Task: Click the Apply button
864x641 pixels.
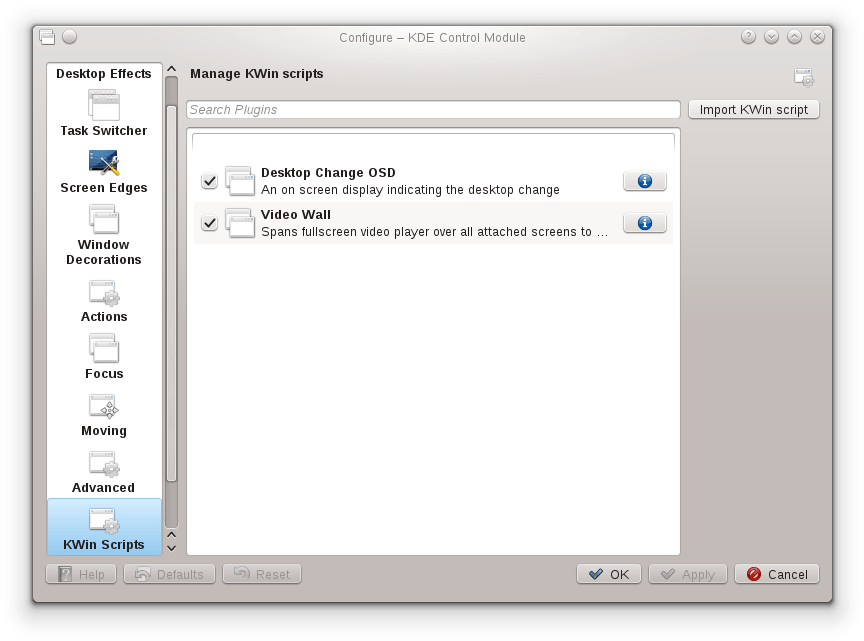Action: click(688, 574)
